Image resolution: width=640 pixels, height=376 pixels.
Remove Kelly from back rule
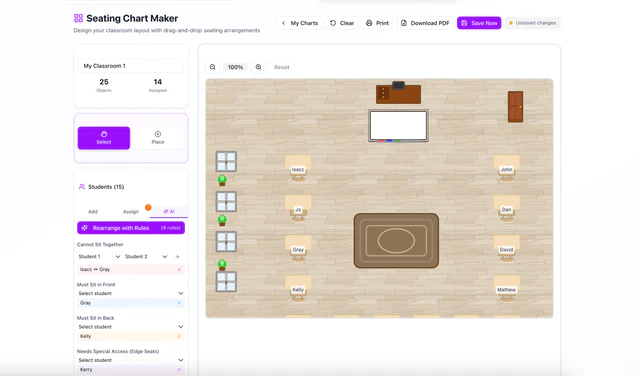[179, 336]
